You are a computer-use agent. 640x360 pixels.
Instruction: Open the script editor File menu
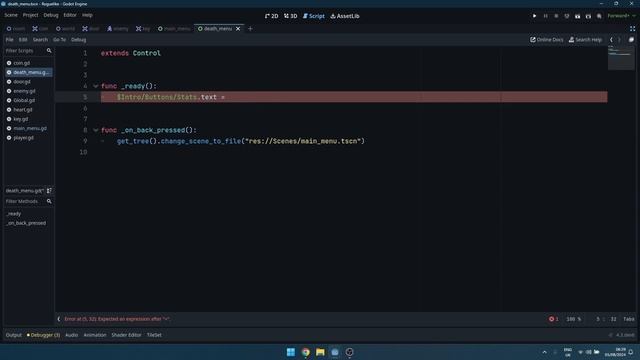(9, 40)
